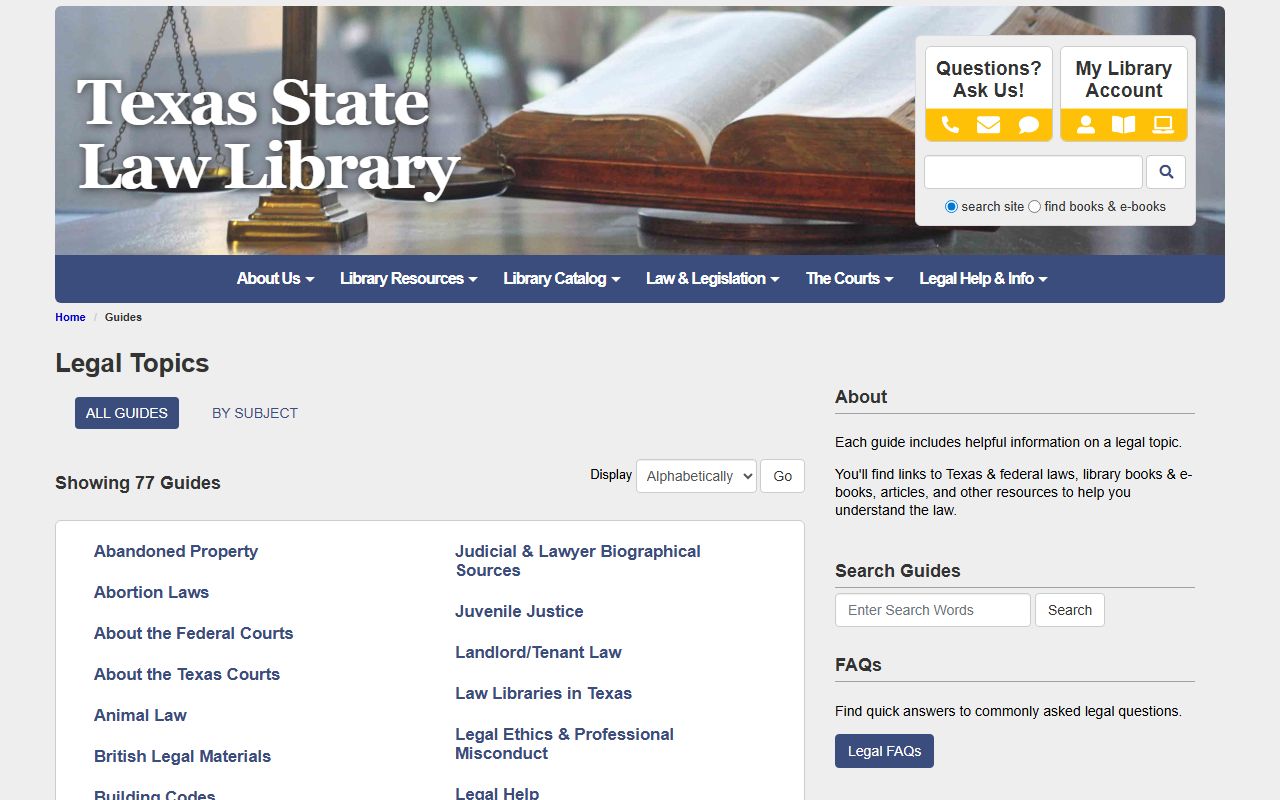Switch to the All Guides tab
The image size is (1280, 800).
(127, 413)
